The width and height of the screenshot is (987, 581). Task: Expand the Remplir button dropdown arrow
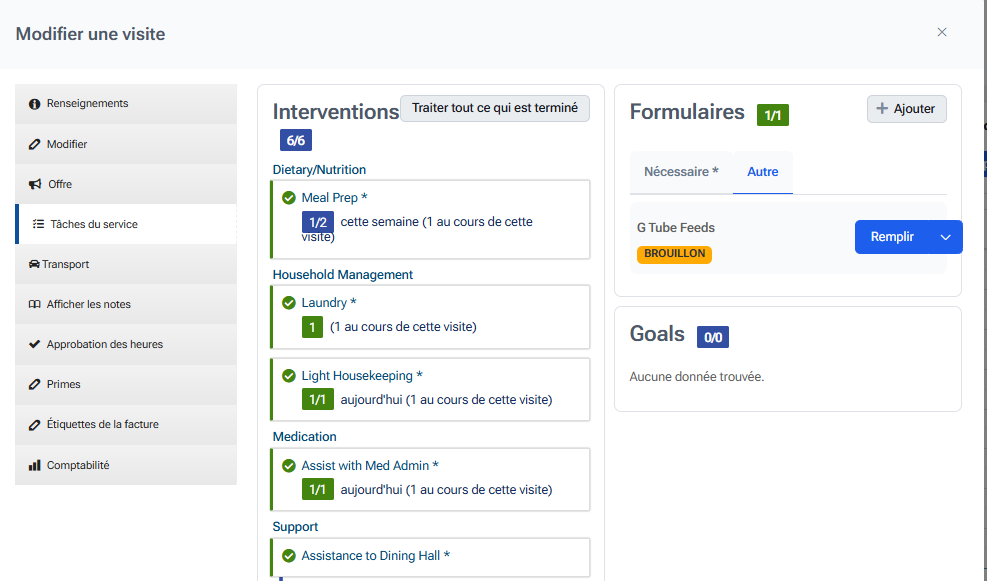(x=945, y=237)
